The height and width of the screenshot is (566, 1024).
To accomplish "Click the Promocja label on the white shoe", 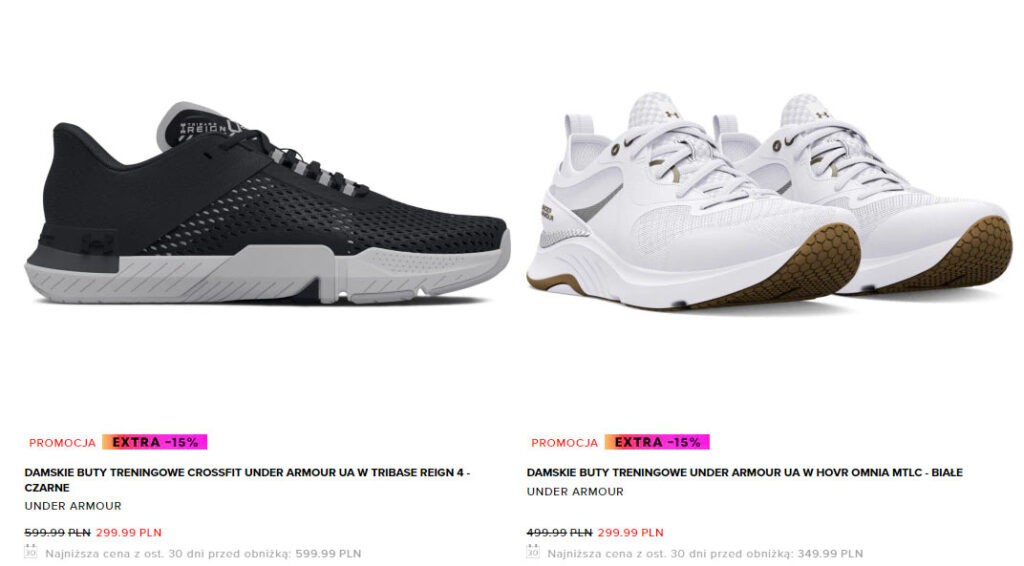I will [x=564, y=443].
